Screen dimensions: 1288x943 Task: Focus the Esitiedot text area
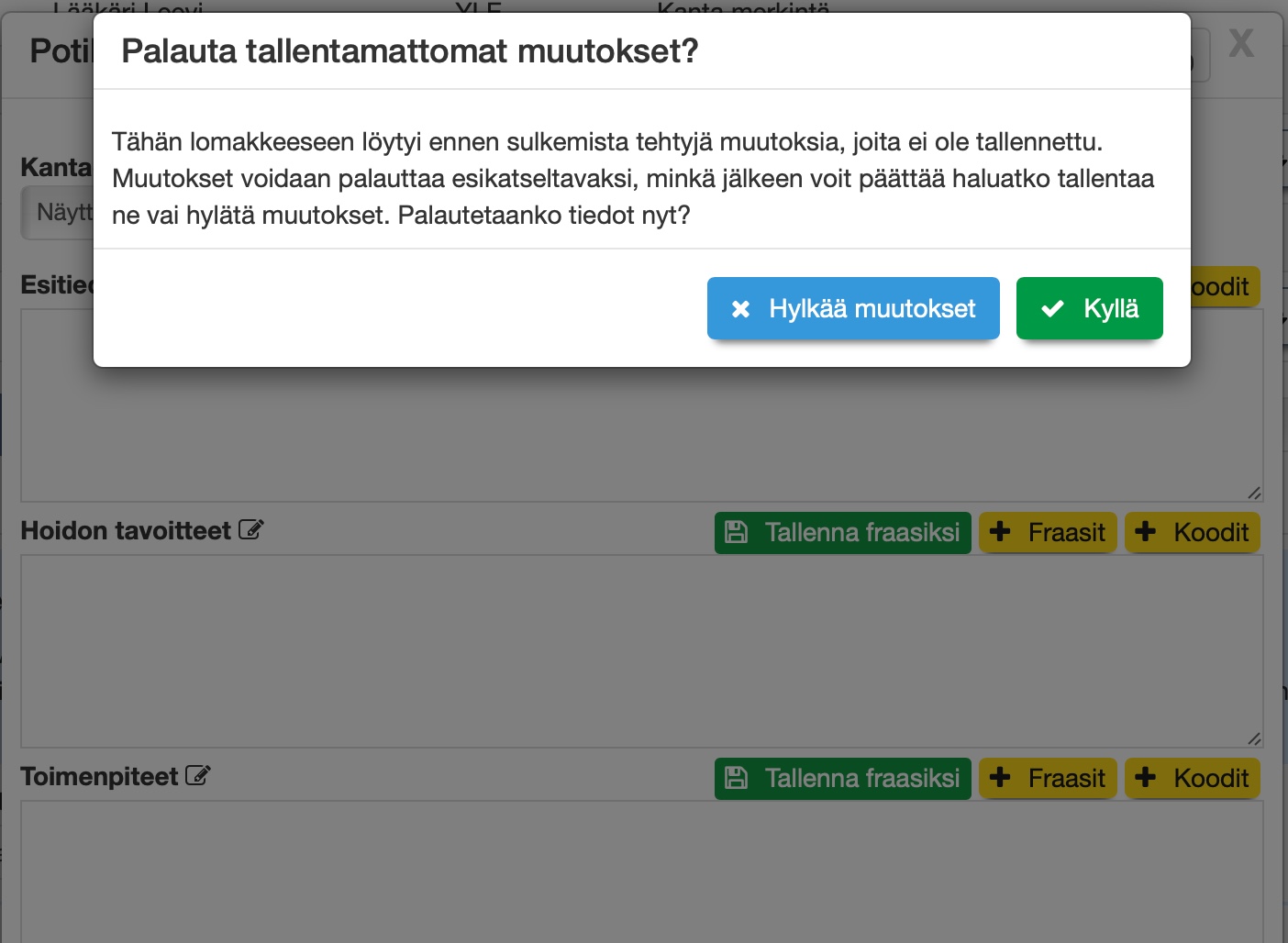click(642, 431)
